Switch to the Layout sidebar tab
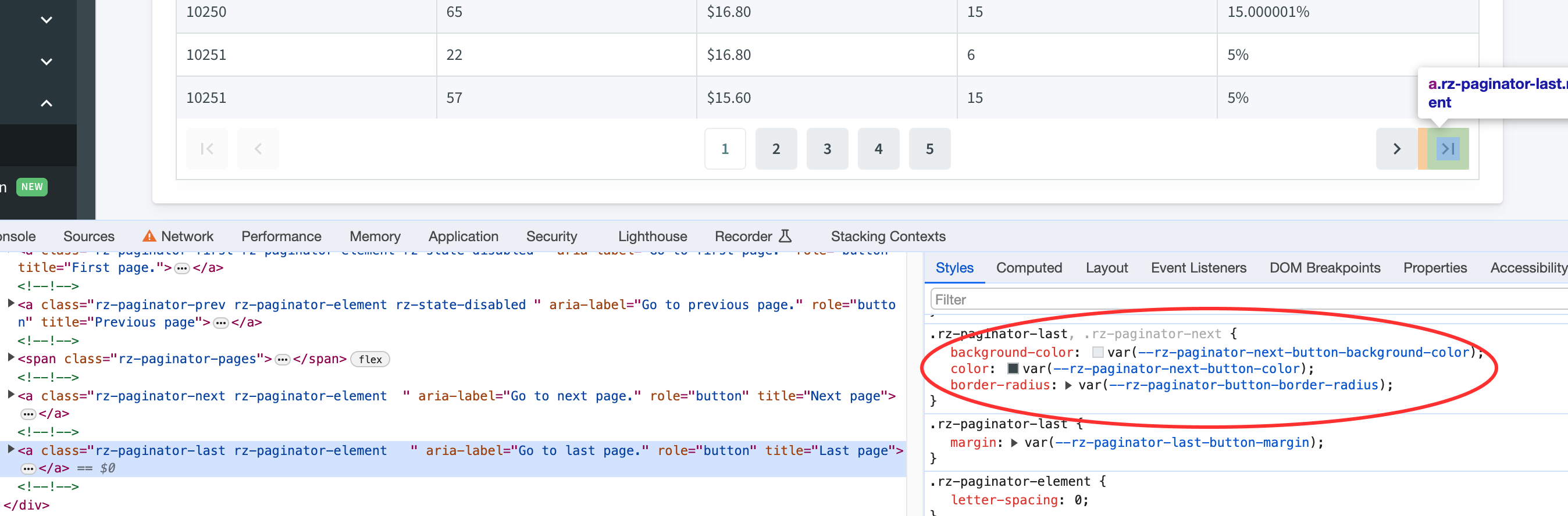The width and height of the screenshot is (1568, 516). coord(1107,268)
